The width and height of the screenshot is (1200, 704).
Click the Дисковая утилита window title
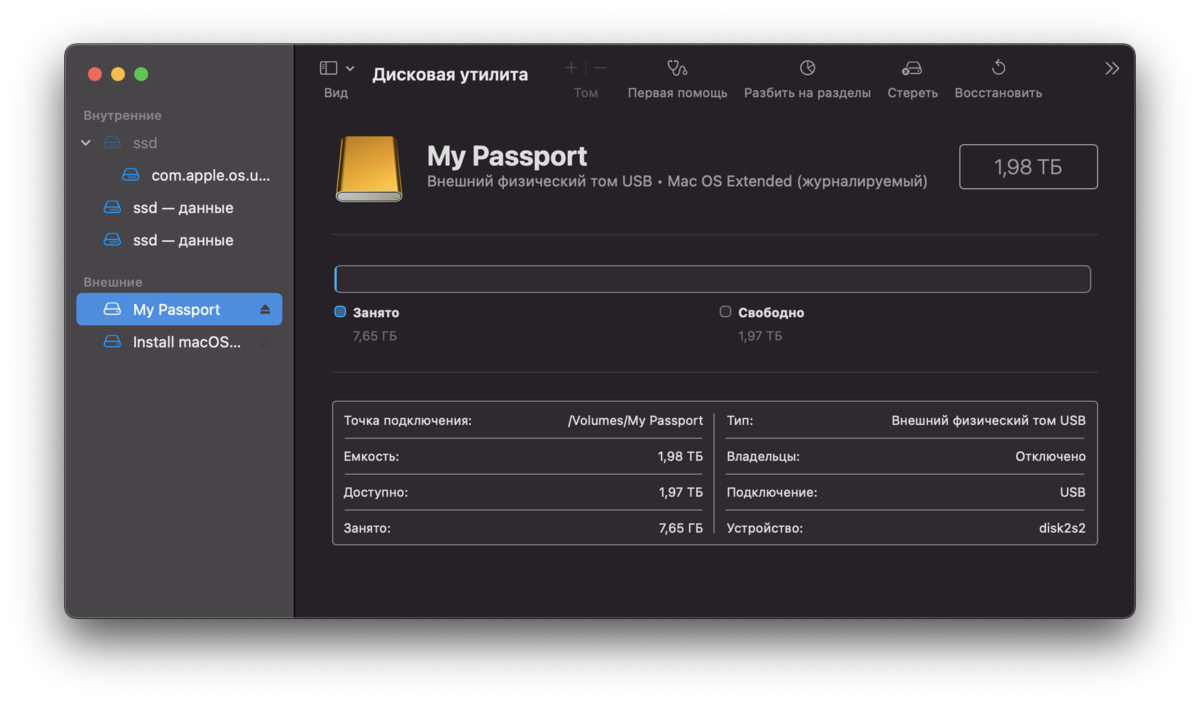pos(450,75)
